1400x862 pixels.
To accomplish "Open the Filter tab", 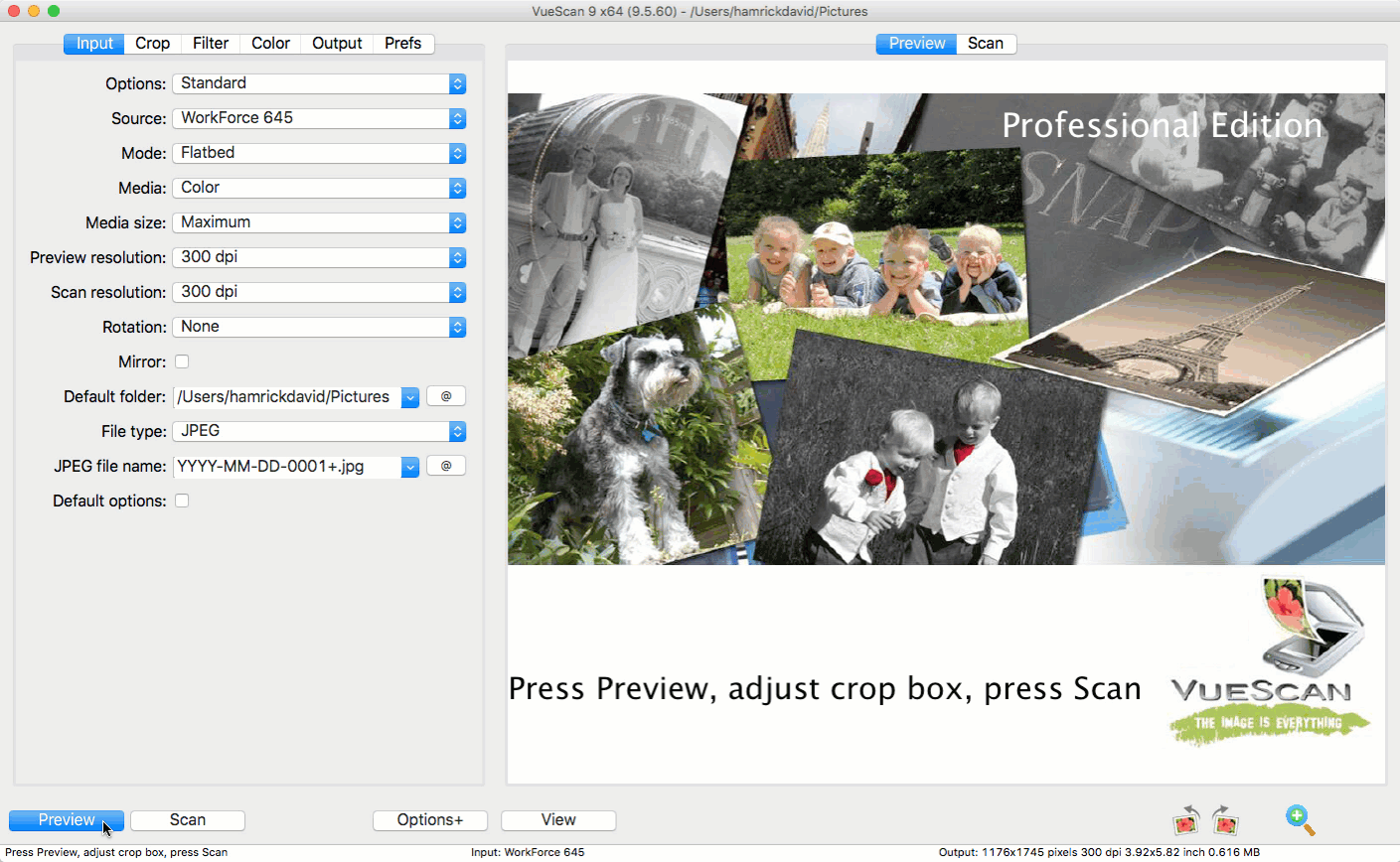I will pos(211,44).
